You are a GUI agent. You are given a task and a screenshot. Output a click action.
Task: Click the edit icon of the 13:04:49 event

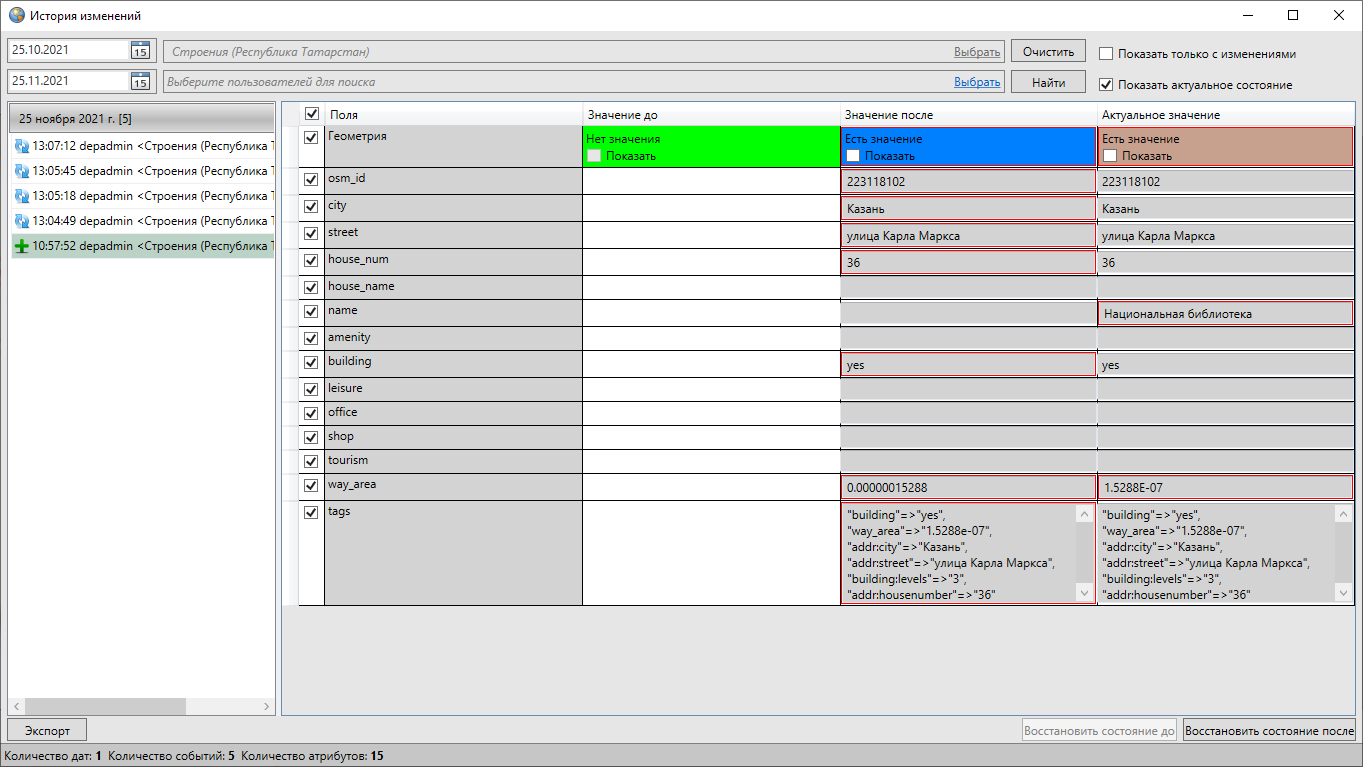click(22, 221)
